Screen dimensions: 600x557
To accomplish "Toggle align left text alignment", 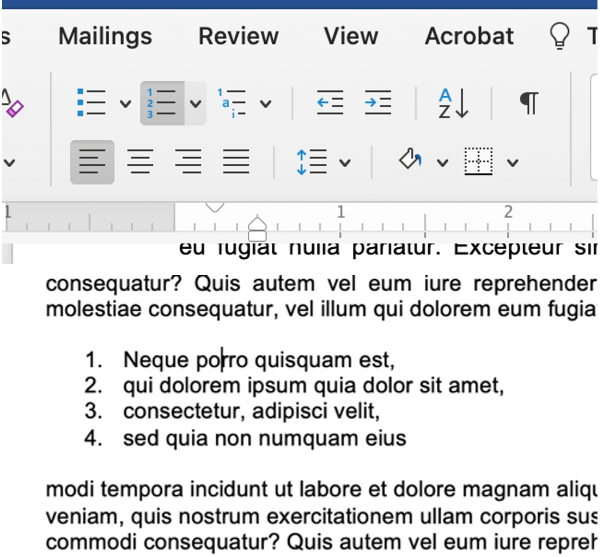I will coord(92,162).
